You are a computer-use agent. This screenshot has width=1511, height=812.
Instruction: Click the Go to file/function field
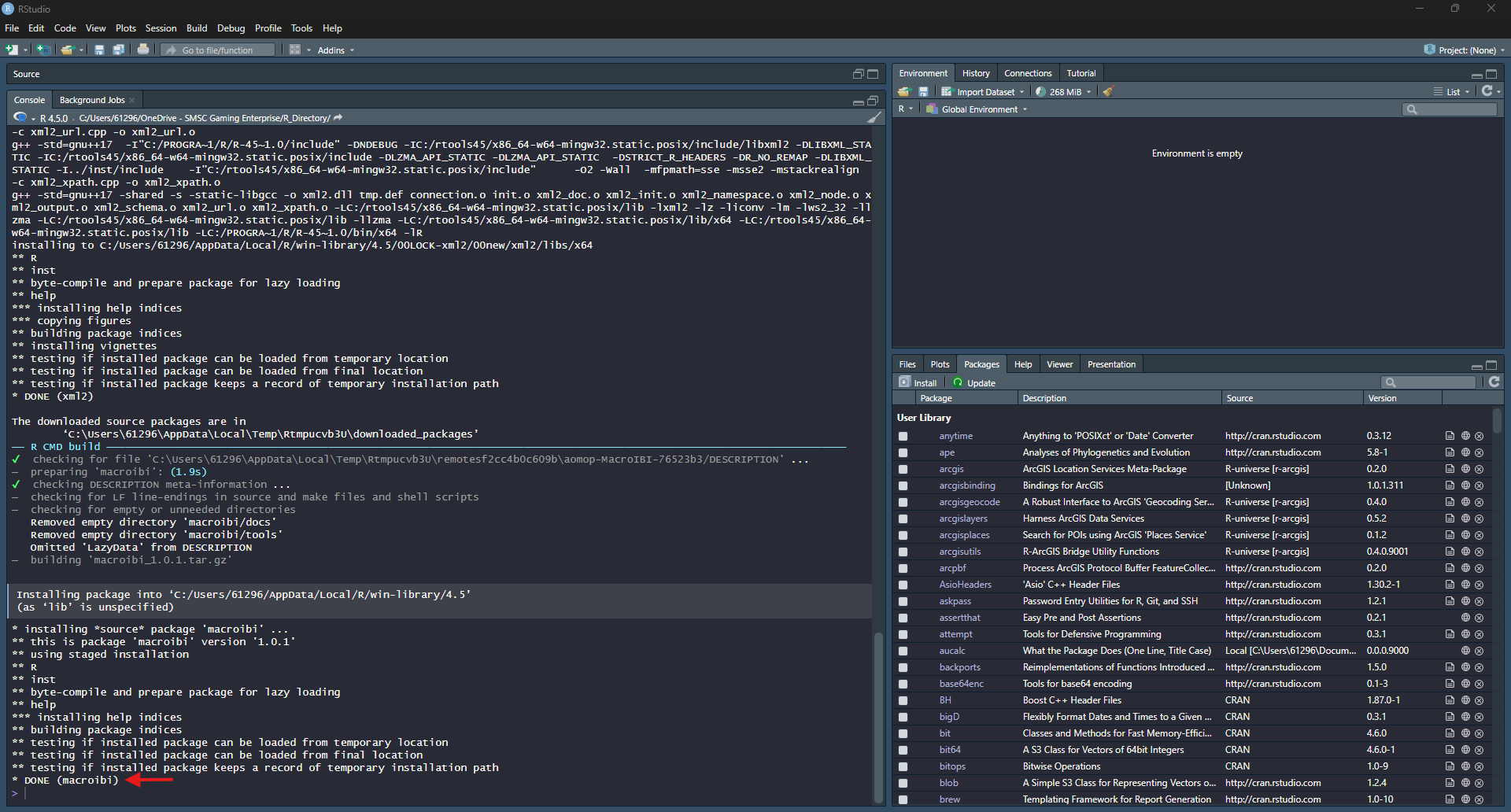pos(219,50)
